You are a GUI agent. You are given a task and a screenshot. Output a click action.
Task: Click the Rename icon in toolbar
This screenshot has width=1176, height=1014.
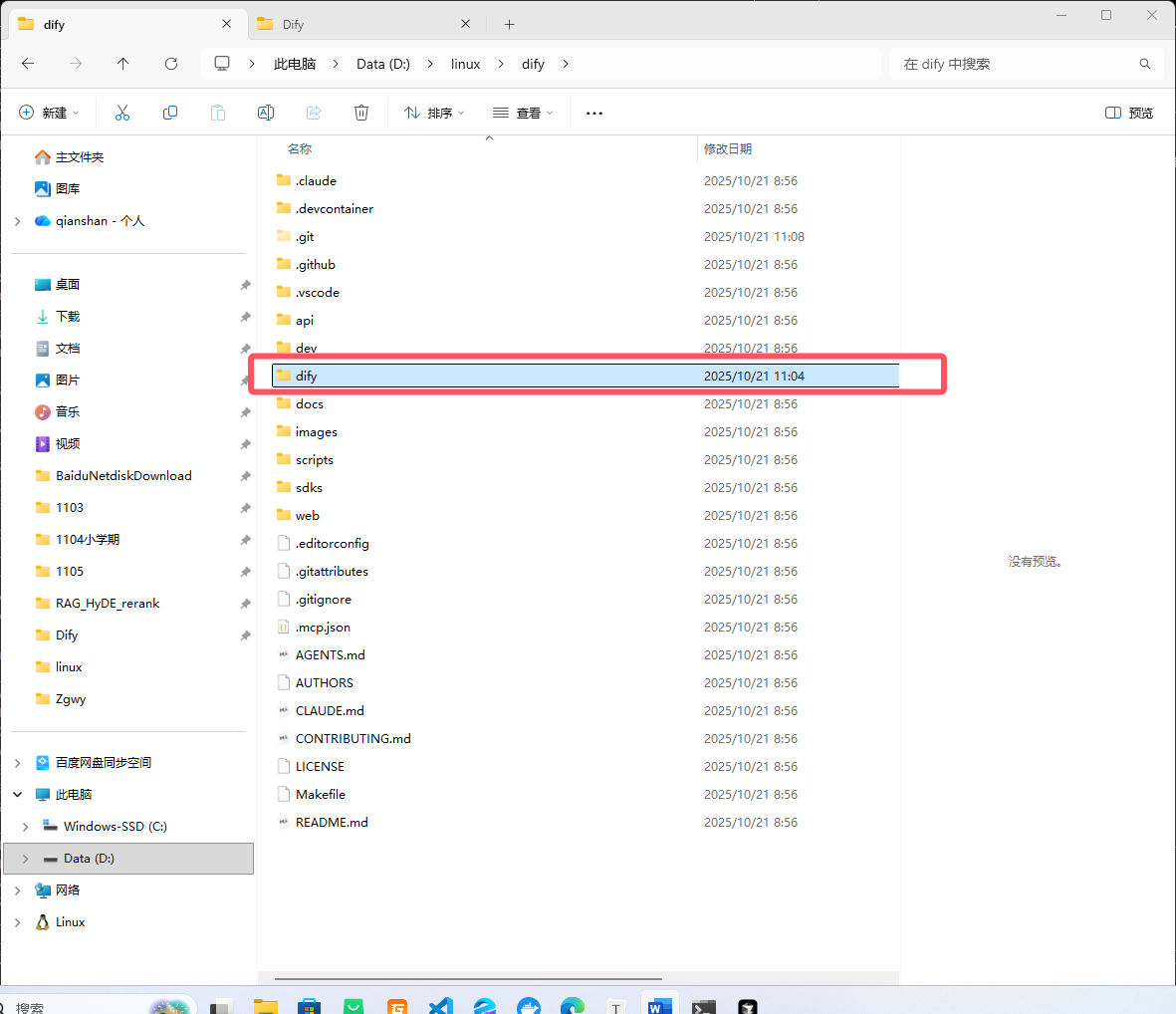[x=266, y=113]
